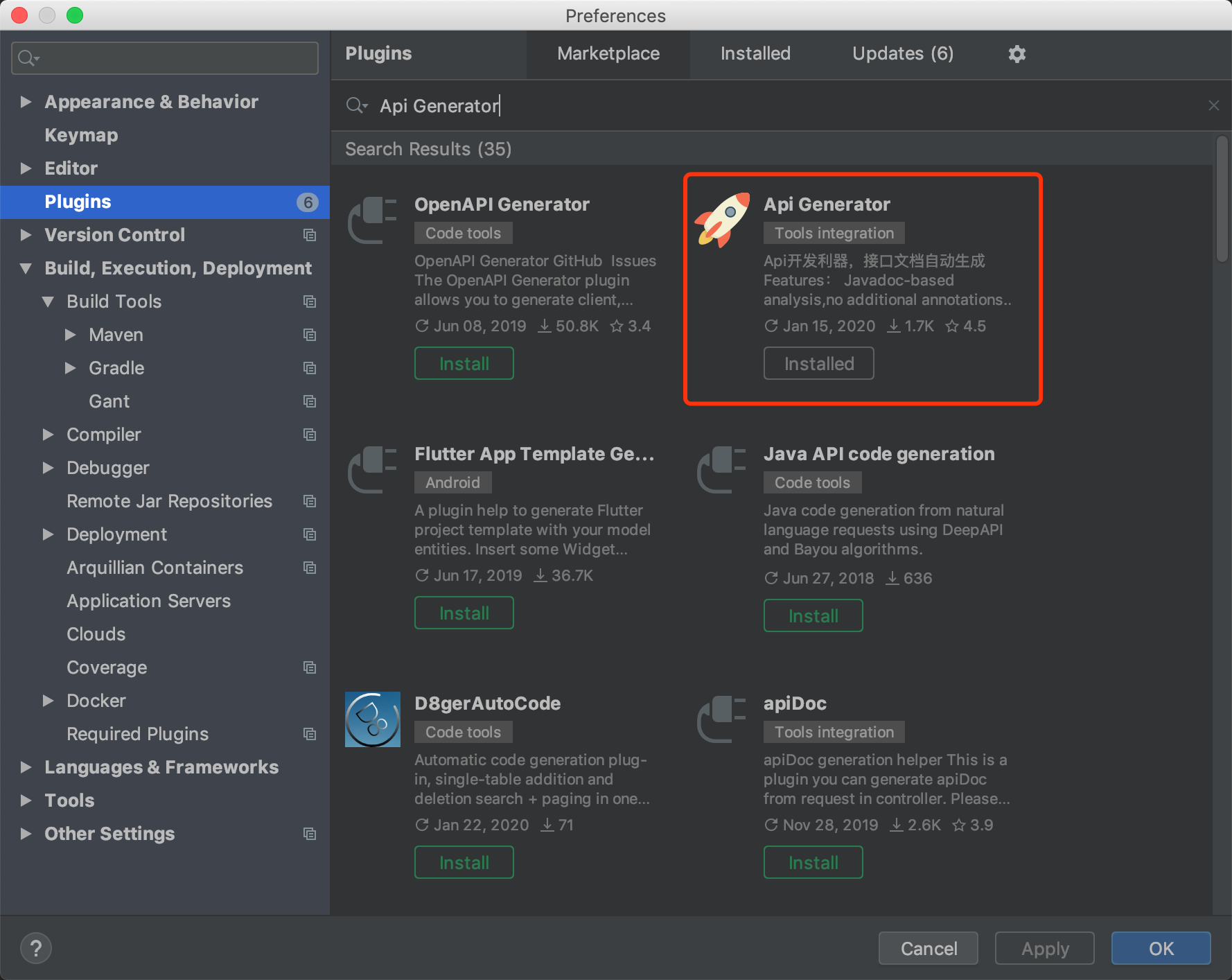This screenshot has width=1232, height=980.
Task: Click the project-level icon beside Remote Jar Repositories
Action: tap(310, 501)
